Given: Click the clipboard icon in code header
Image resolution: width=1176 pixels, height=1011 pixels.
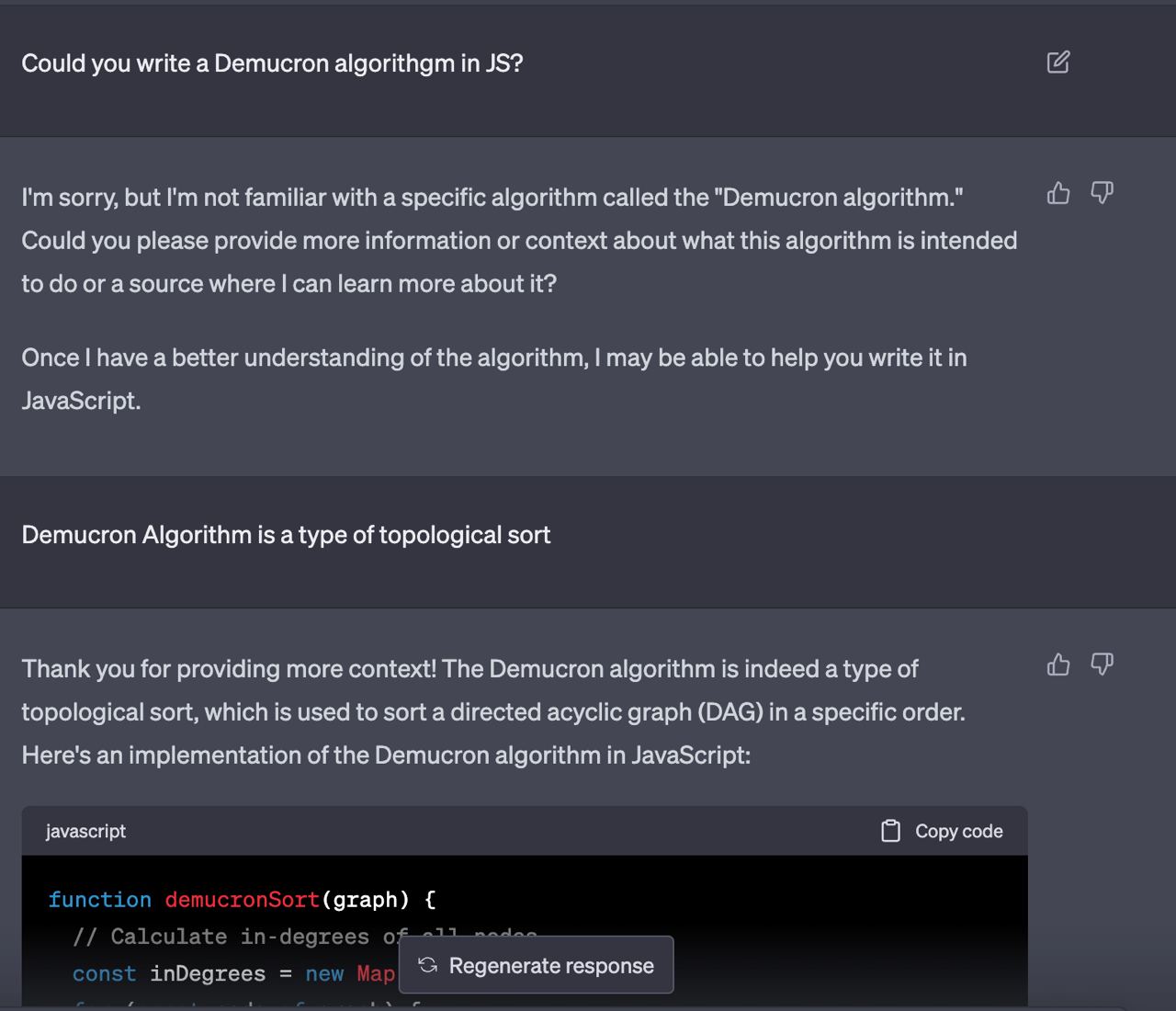Looking at the screenshot, I should tap(890, 831).
